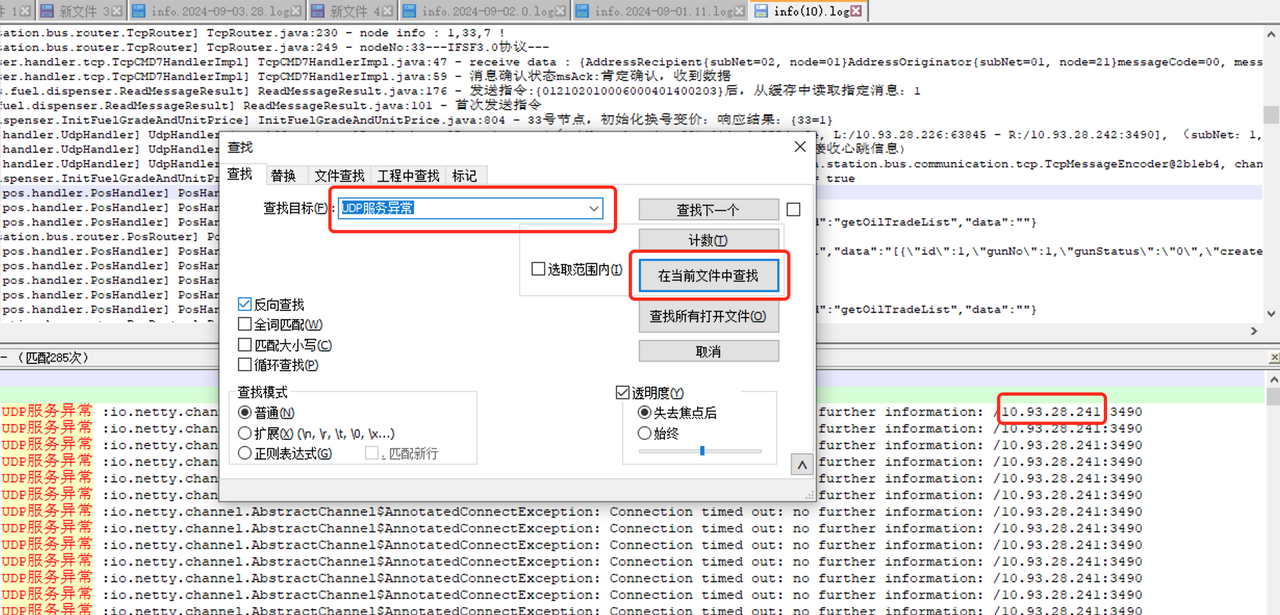The image size is (1280, 615).
Task: Close the 新文件 4 tab with its X
Action: [x=386, y=11]
